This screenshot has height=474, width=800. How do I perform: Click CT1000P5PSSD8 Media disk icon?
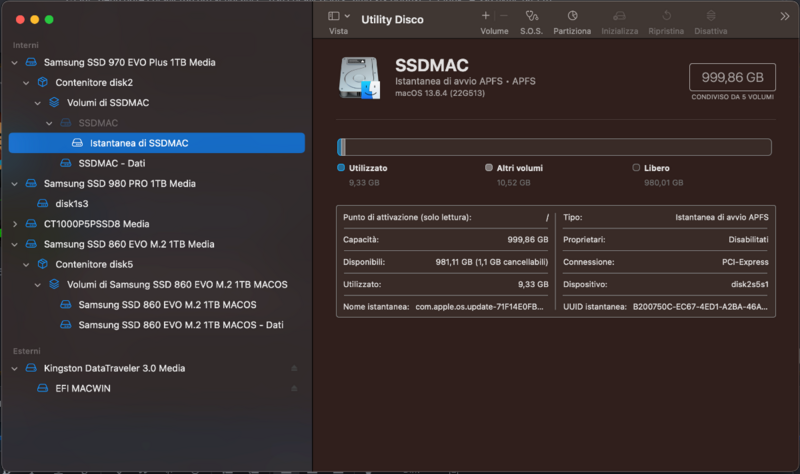click(x=31, y=223)
